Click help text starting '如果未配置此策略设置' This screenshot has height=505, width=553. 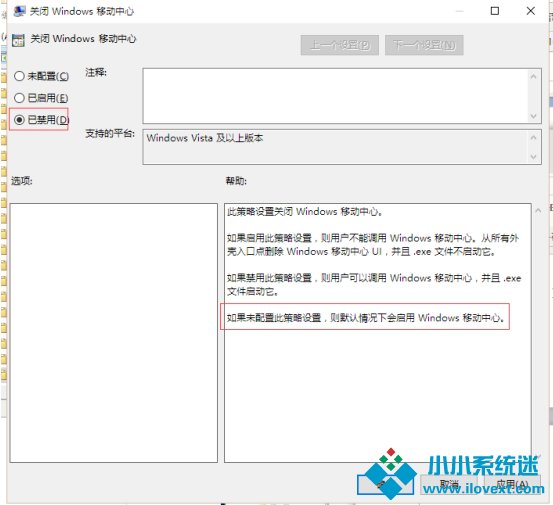pos(366,318)
